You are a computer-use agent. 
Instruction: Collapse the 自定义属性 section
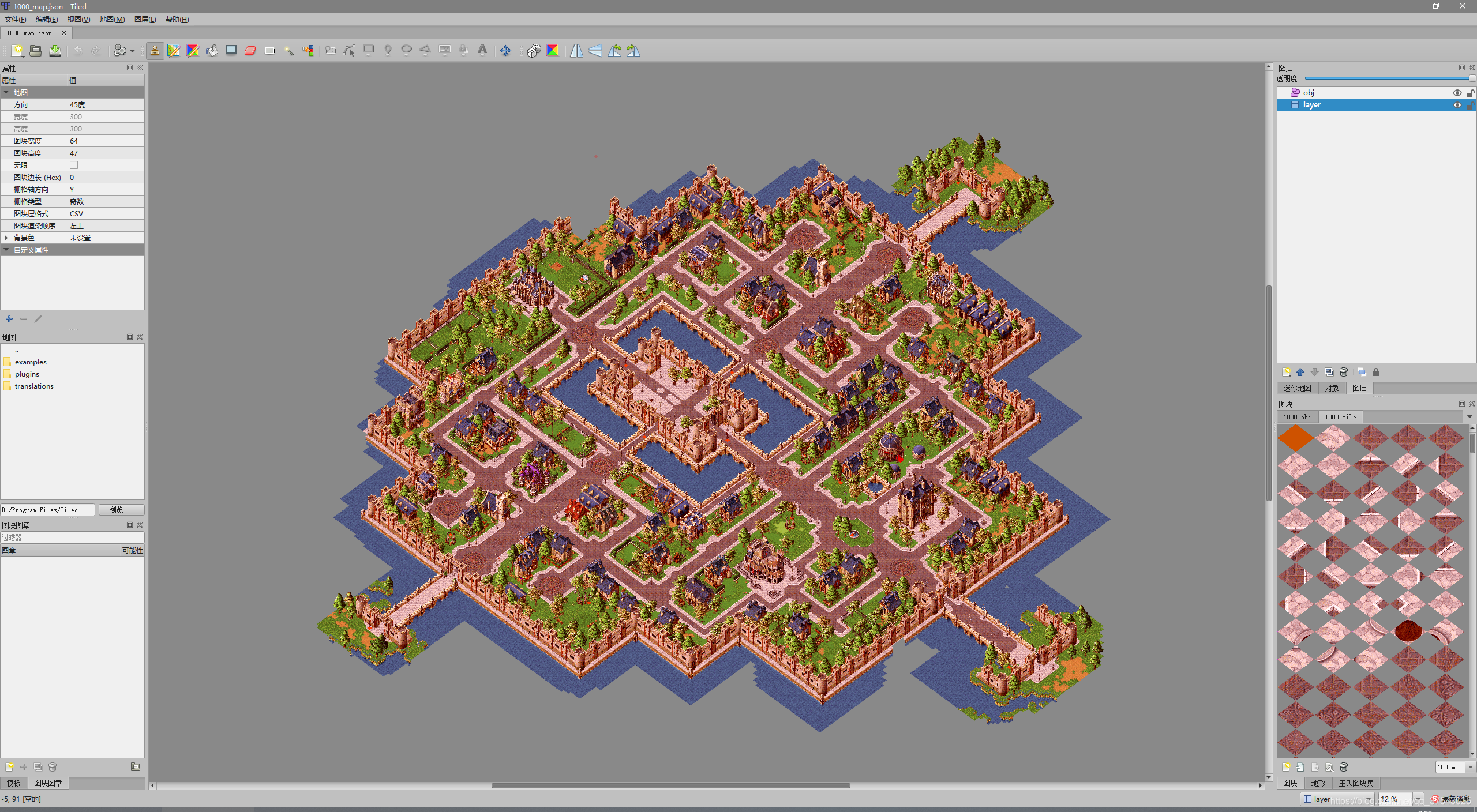tap(6, 250)
